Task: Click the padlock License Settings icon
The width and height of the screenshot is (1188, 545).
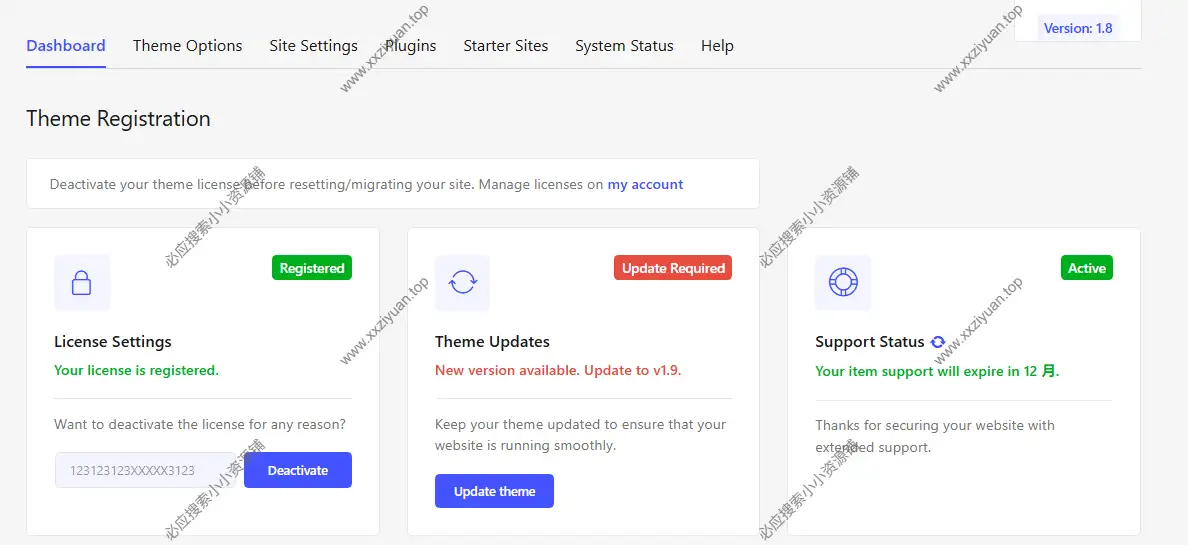Action: click(82, 283)
